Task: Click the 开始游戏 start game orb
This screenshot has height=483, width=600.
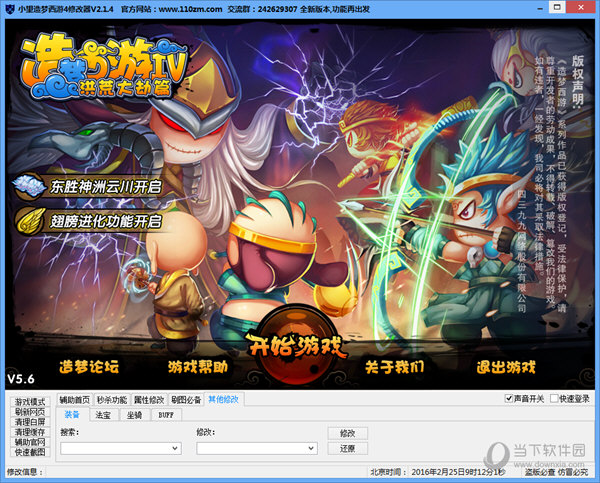Action: tap(296, 345)
